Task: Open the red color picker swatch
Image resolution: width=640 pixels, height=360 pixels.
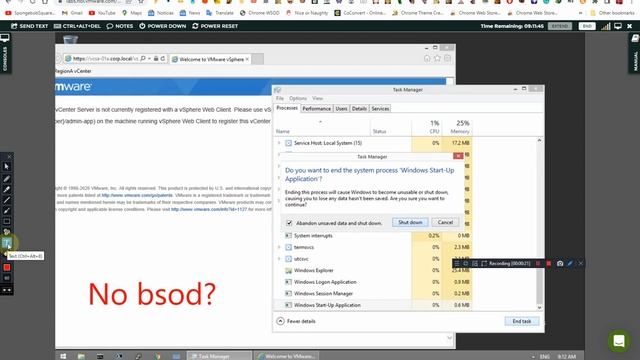Action: pos(7,267)
